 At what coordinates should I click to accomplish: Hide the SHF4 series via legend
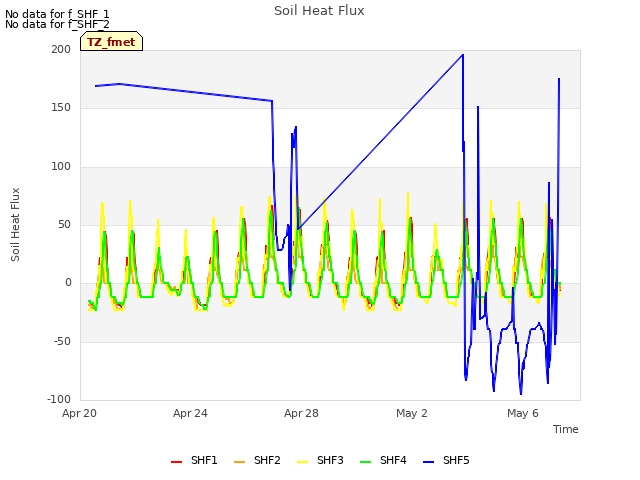tap(383, 460)
